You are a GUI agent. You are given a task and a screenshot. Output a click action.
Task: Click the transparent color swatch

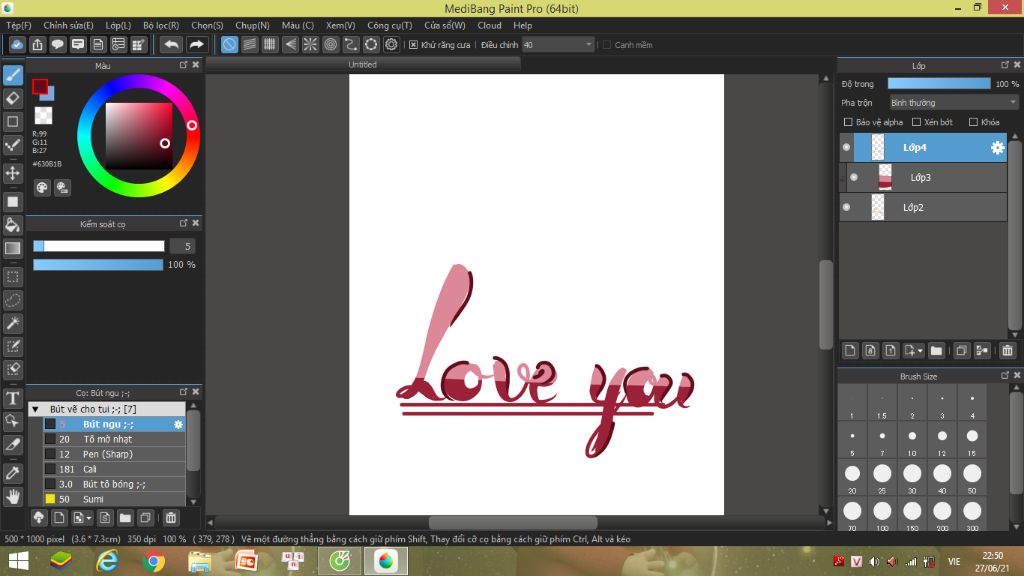point(43,116)
